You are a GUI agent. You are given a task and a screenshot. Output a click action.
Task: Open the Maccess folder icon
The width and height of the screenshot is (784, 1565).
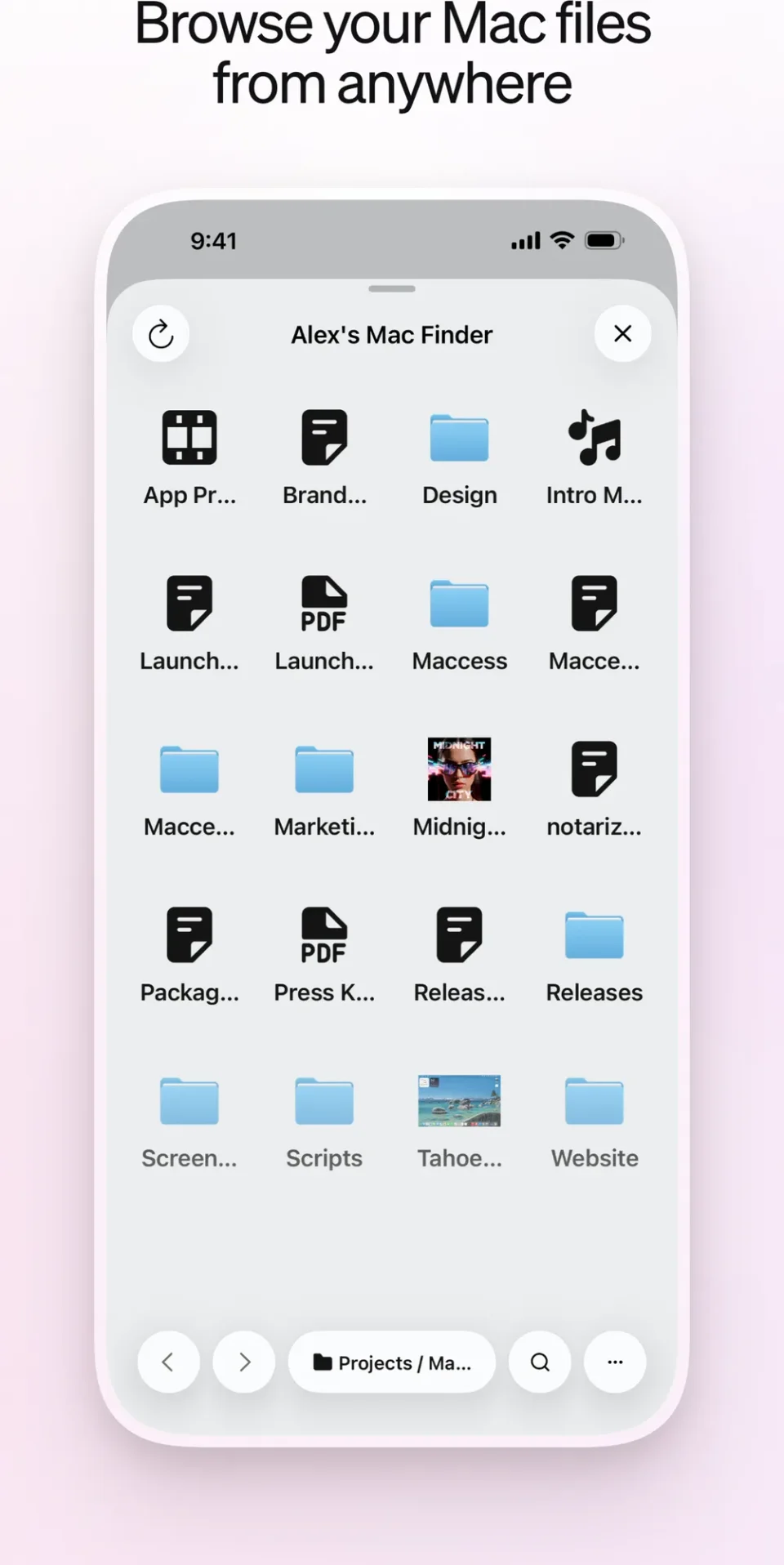coord(460,604)
